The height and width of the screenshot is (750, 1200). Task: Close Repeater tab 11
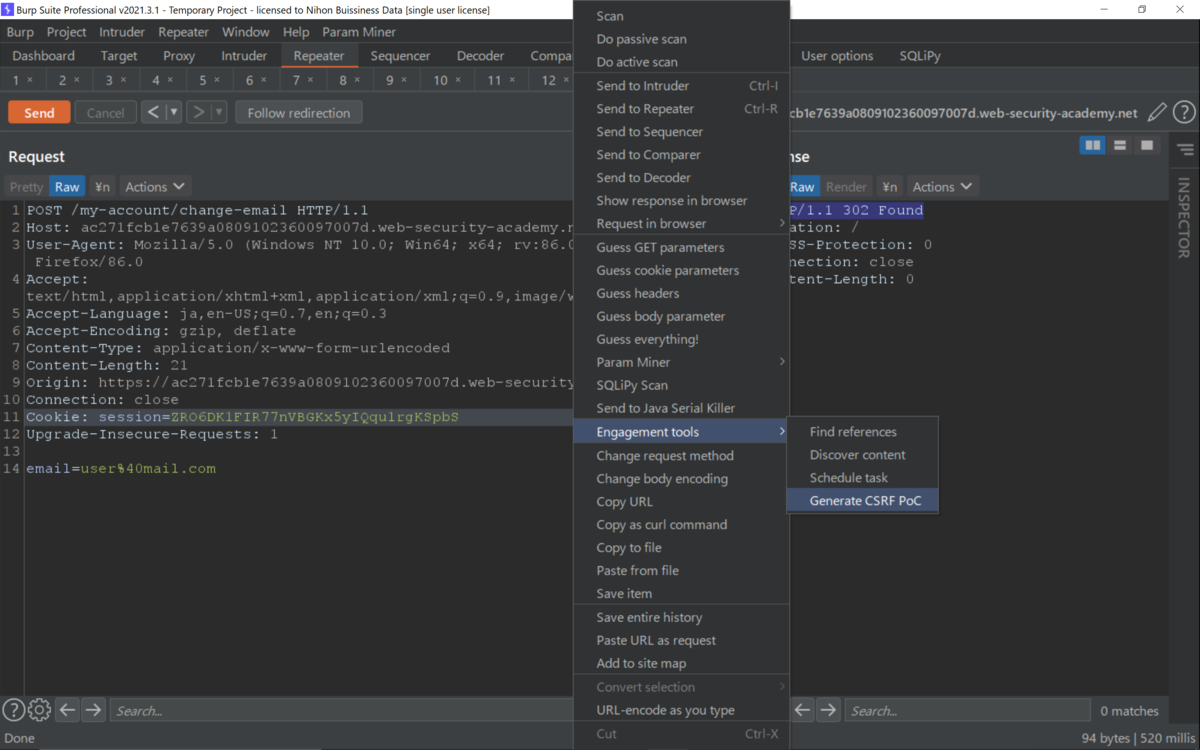coord(511,80)
